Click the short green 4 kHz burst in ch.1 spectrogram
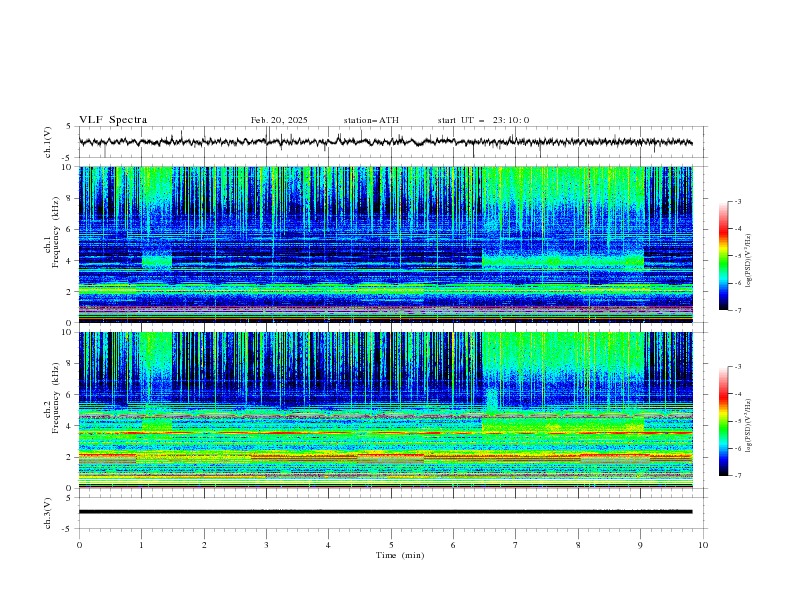Image resolution: width=792 pixels, height=612 pixels. click(157, 261)
